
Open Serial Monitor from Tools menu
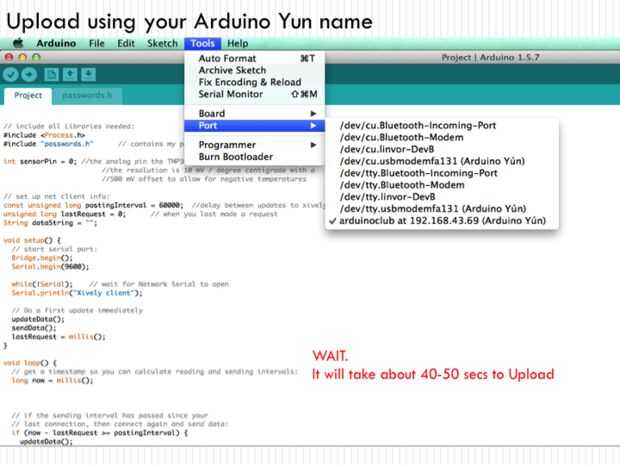click(254, 94)
